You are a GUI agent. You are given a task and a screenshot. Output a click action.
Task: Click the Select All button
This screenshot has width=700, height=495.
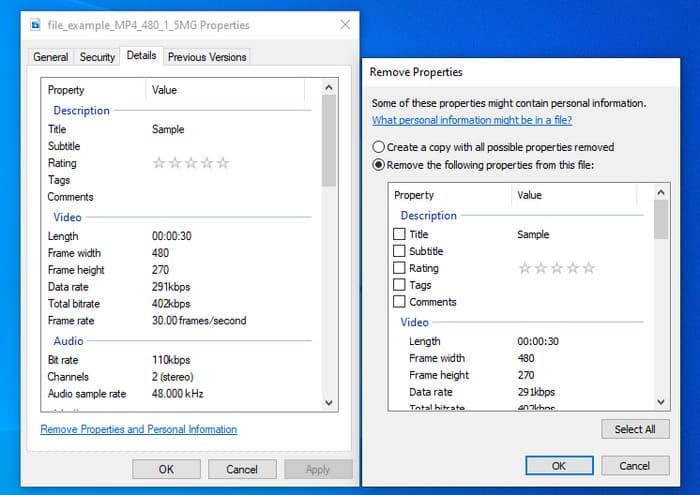[x=635, y=429]
